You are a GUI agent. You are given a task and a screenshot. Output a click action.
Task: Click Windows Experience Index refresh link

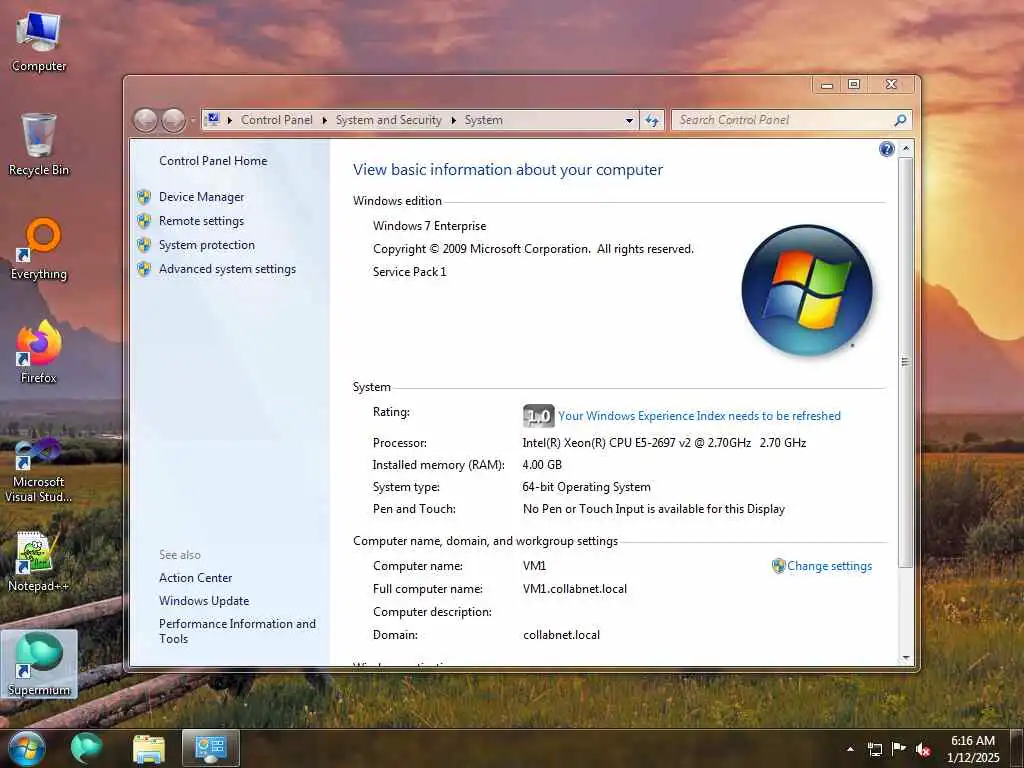[x=699, y=416]
